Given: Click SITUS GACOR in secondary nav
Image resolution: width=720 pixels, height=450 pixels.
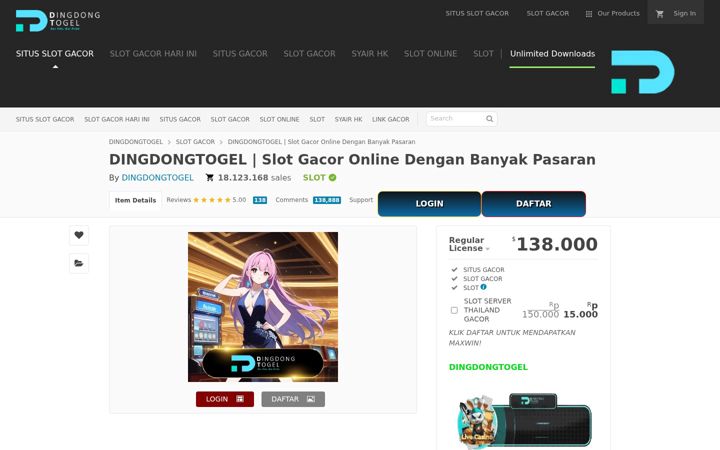Looking at the screenshot, I should coord(180,119).
